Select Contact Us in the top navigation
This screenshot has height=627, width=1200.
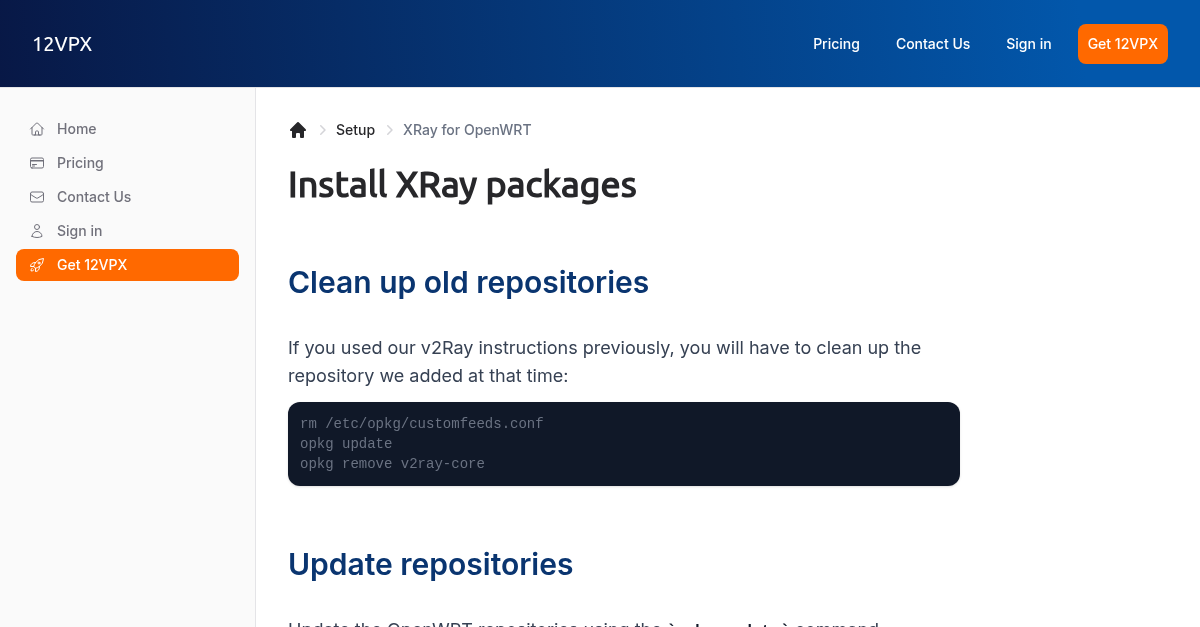(x=933, y=43)
